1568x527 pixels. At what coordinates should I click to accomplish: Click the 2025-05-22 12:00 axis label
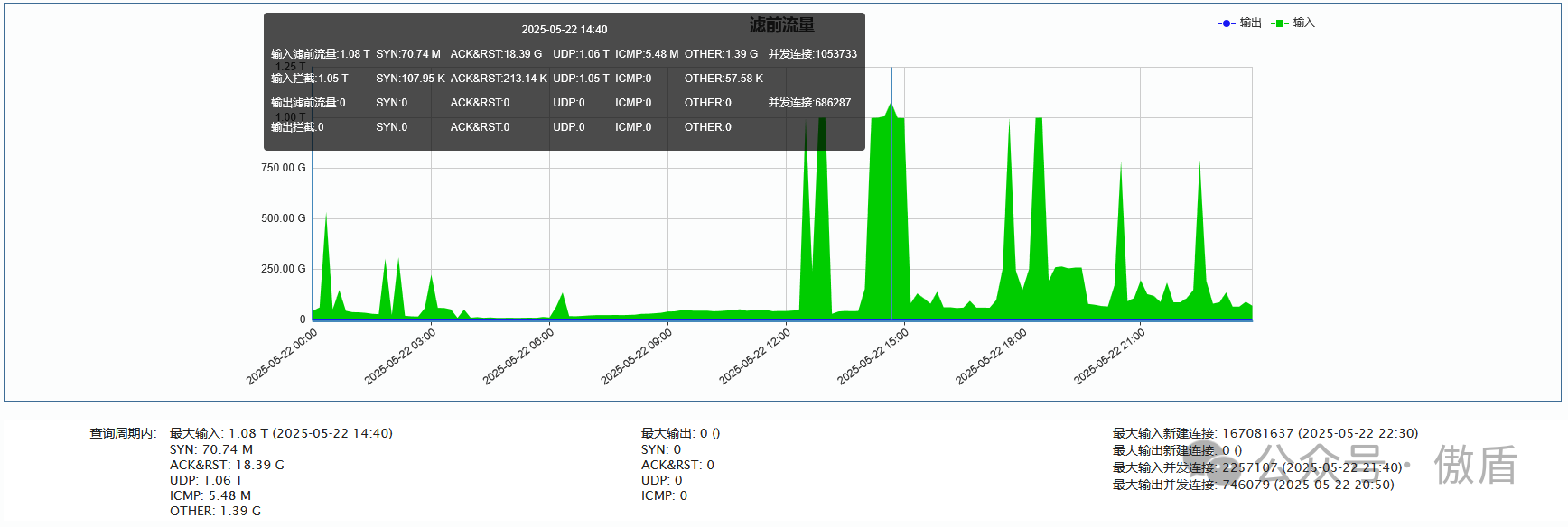click(755, 357)
